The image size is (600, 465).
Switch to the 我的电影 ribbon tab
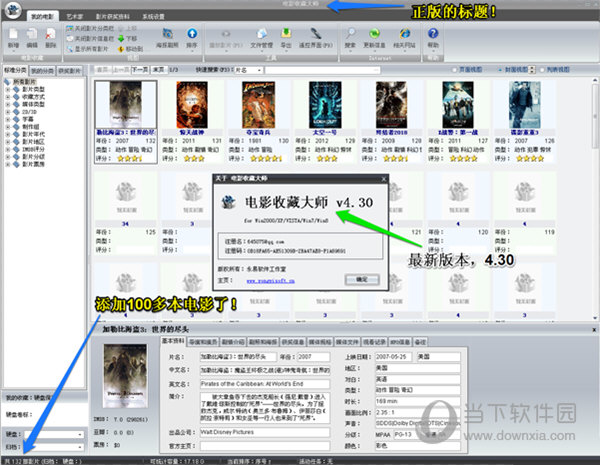tap(42, 16)
